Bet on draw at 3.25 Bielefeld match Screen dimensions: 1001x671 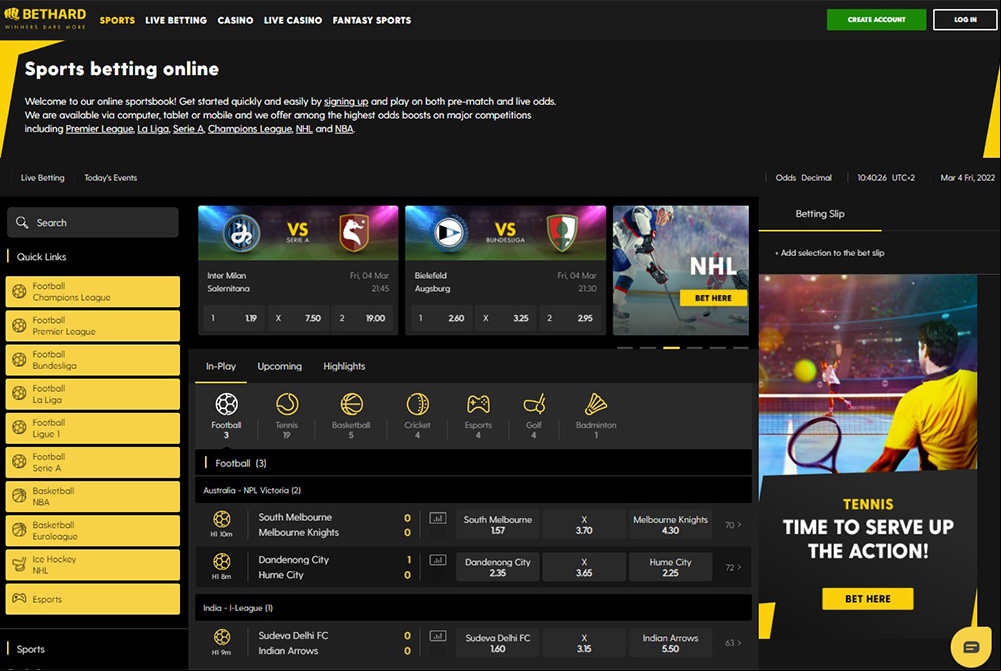tap(505, 318)
